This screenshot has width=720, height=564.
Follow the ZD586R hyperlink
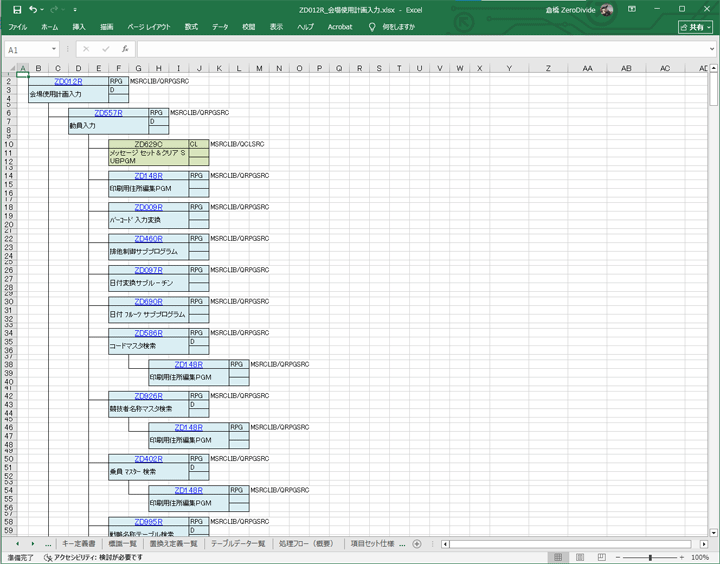[x=148, y=333]
